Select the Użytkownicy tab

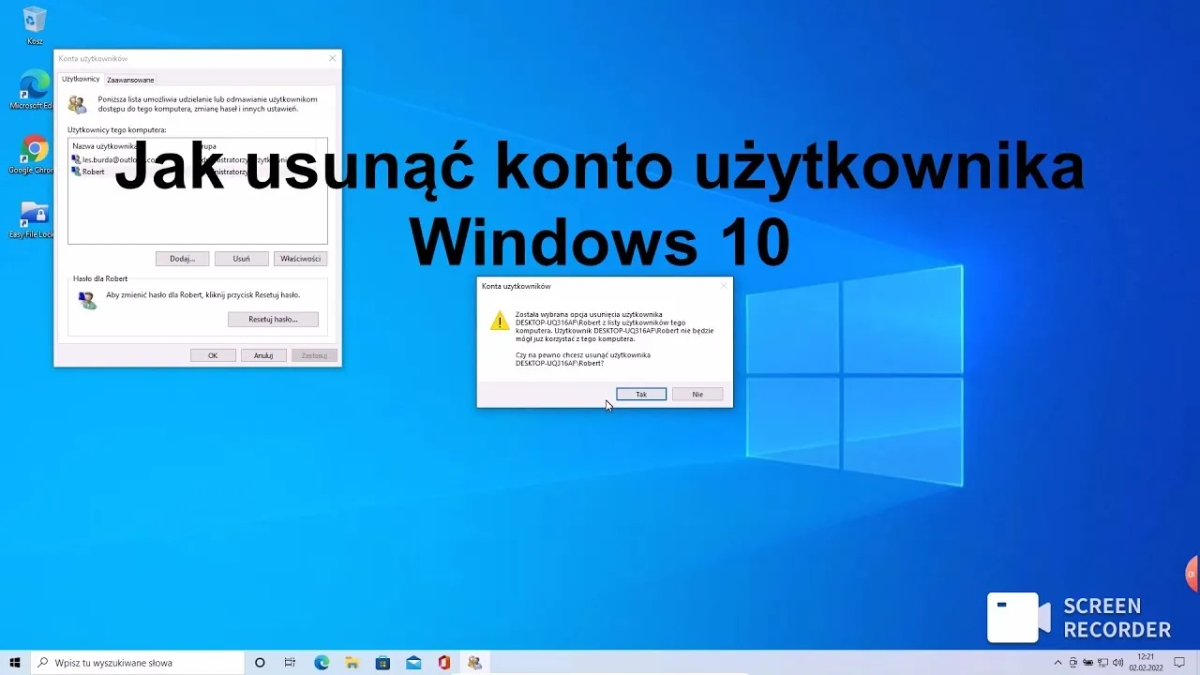tap(80, 79)
